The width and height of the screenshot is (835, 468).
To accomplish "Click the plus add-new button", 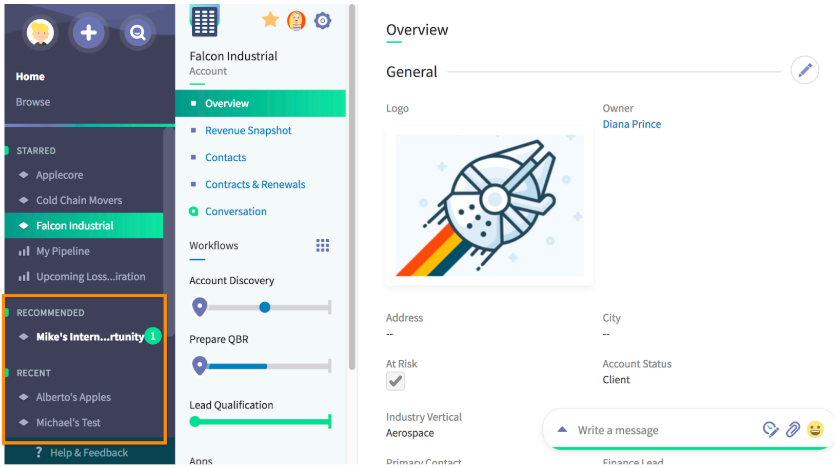I will 88,33.
